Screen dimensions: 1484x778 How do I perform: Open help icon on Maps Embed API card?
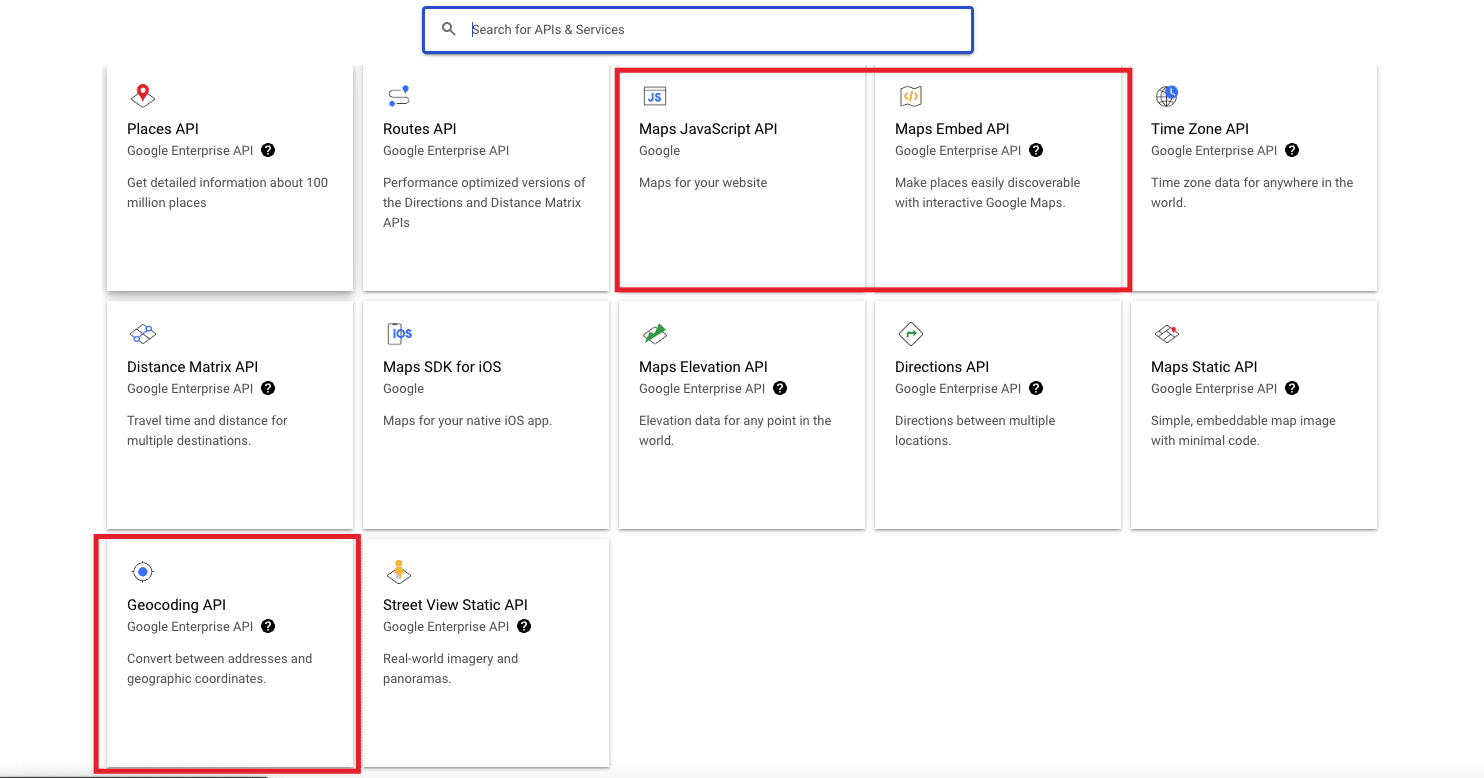pos(1036,150)
